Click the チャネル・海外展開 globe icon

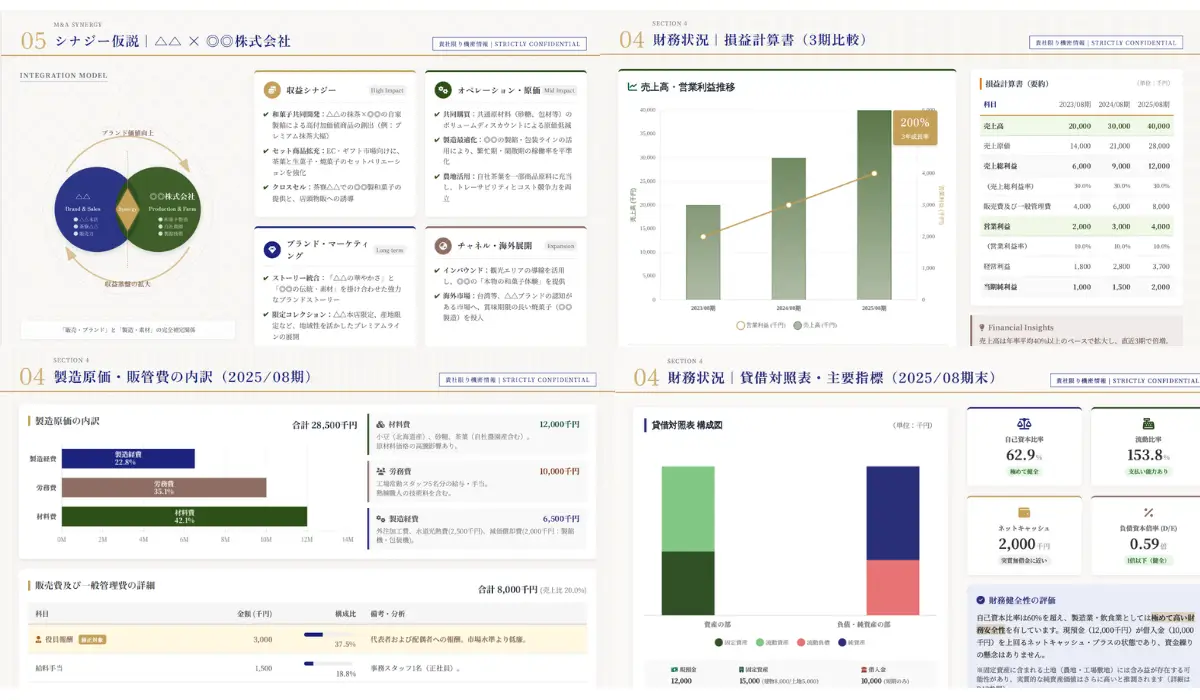(x=442, y=244)
